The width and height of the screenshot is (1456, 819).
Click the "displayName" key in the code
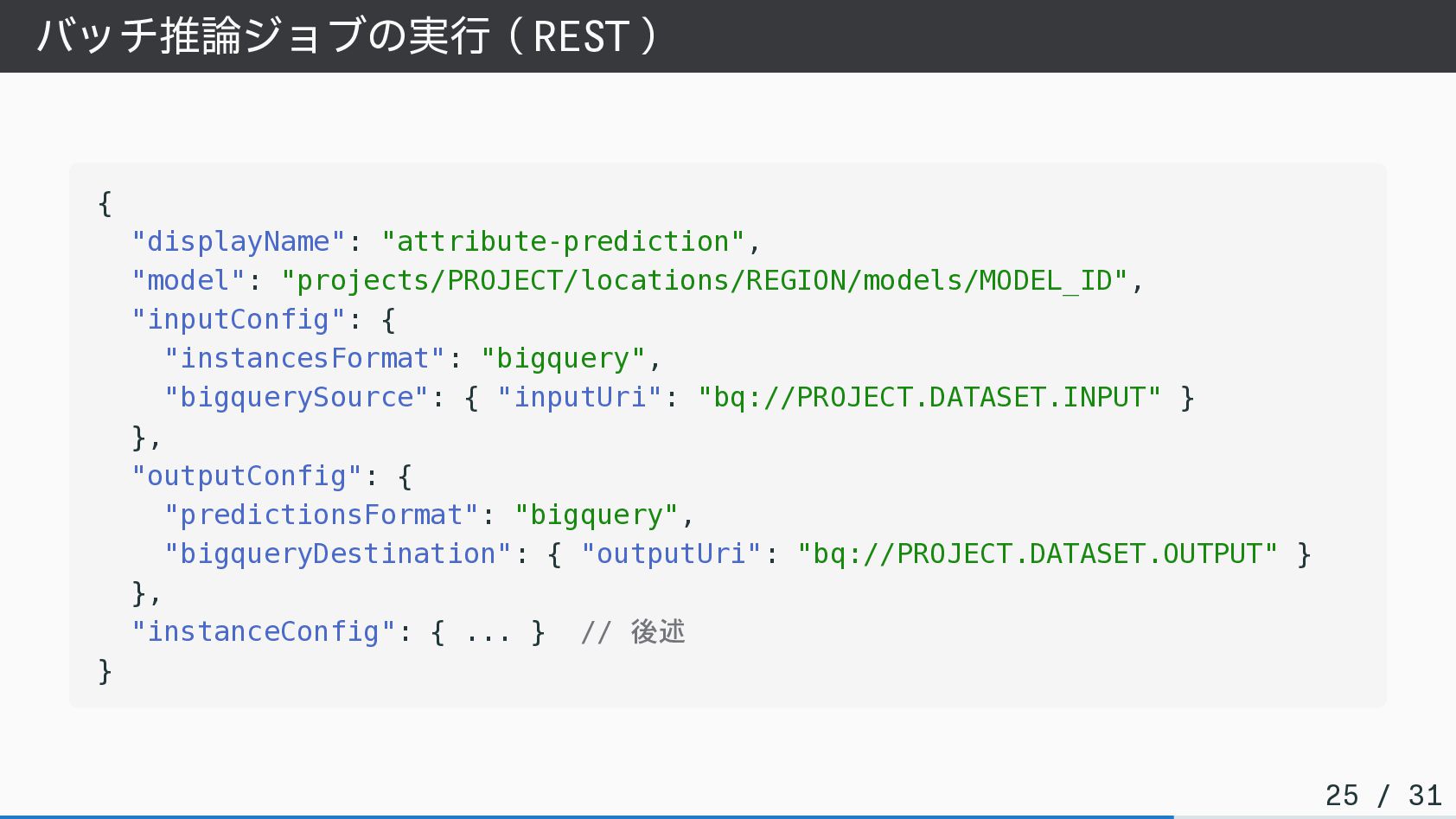click(239, 241)
